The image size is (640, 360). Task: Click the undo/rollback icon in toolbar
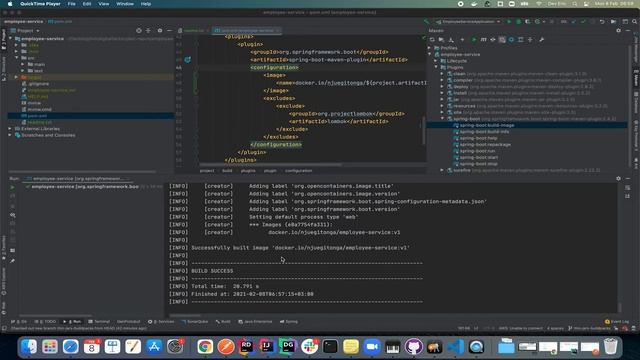602,21
